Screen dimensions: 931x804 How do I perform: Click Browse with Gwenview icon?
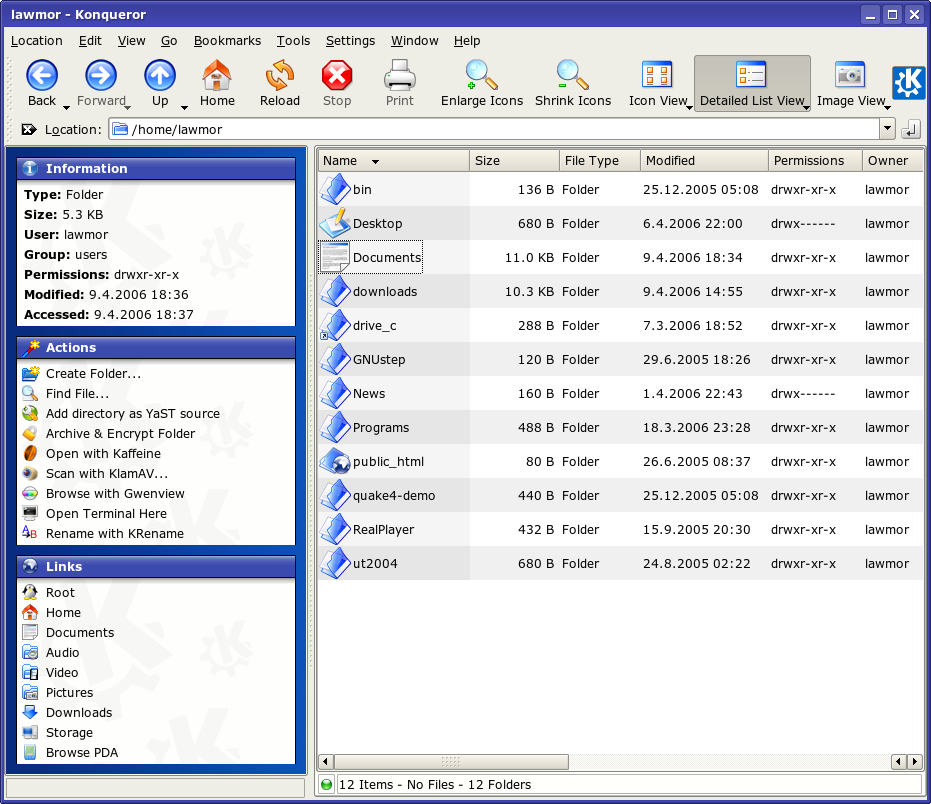(30, 493)
